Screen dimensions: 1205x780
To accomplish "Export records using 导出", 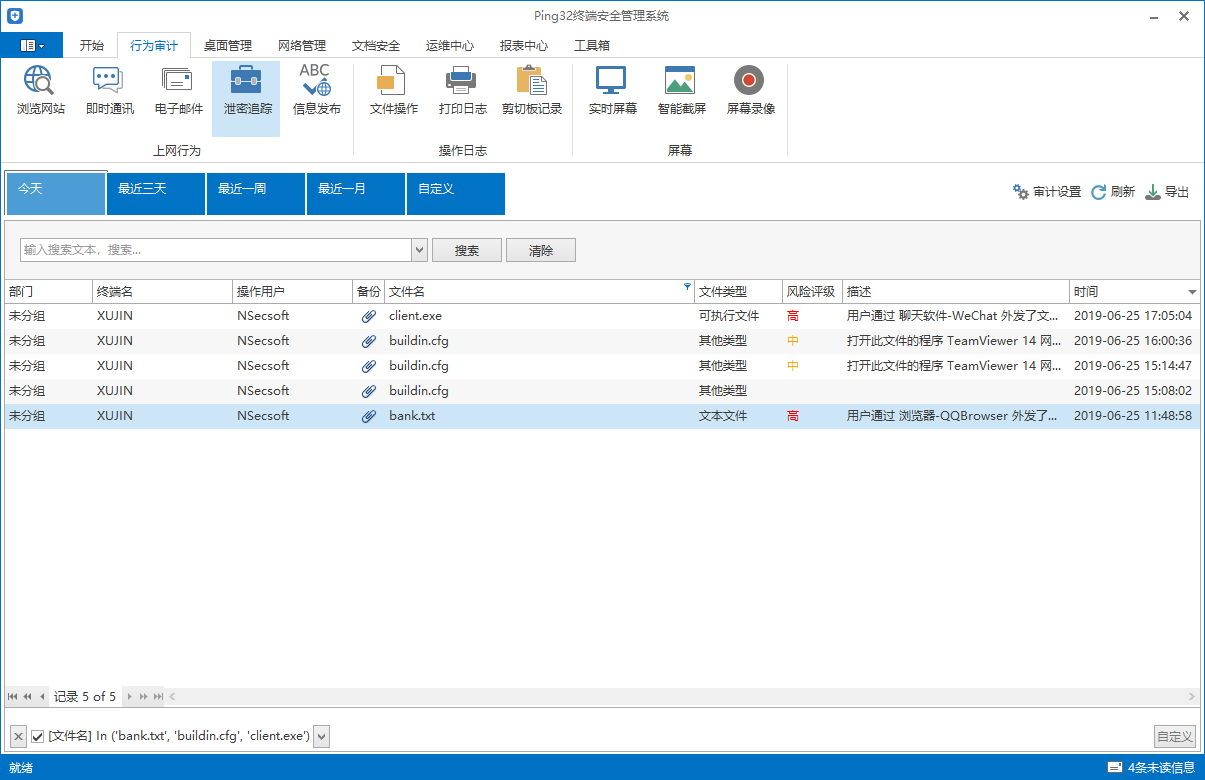I will 1167,192.
